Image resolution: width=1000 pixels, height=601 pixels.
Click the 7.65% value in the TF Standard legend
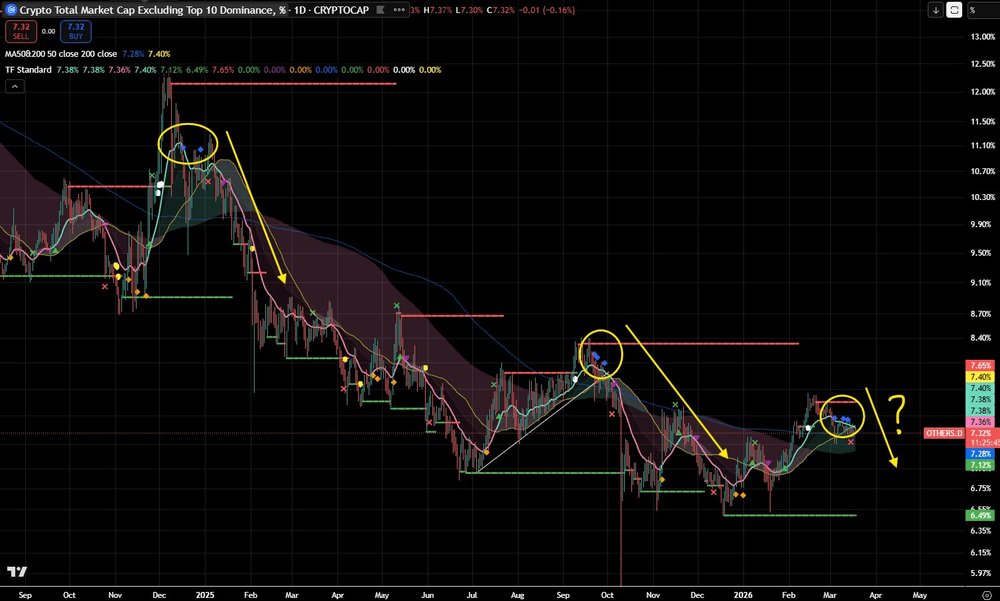click(223, 70)
